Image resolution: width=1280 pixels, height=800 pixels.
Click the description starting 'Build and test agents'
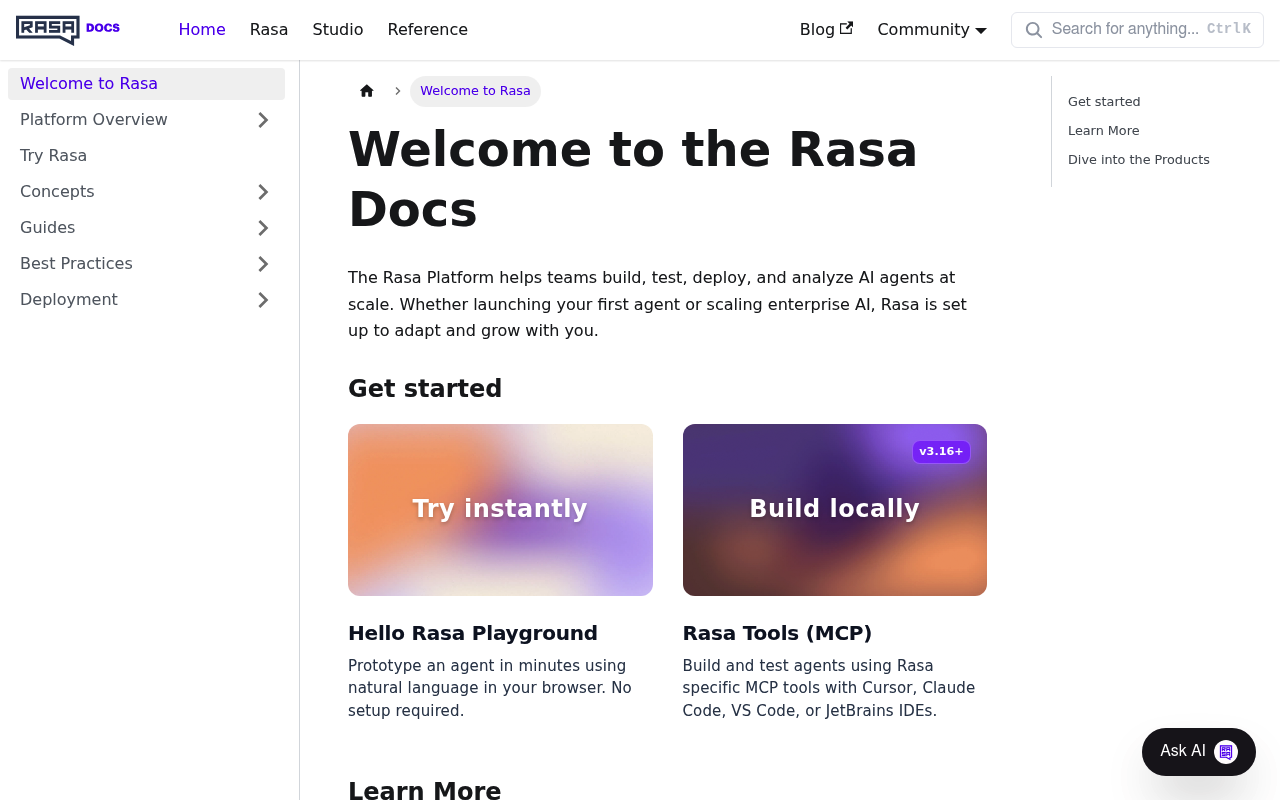tap(829, 688)
